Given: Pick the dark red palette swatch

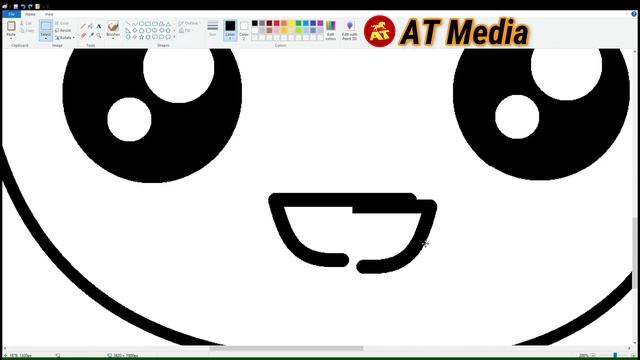Looking at the screenshot, I should pos(269,23).
